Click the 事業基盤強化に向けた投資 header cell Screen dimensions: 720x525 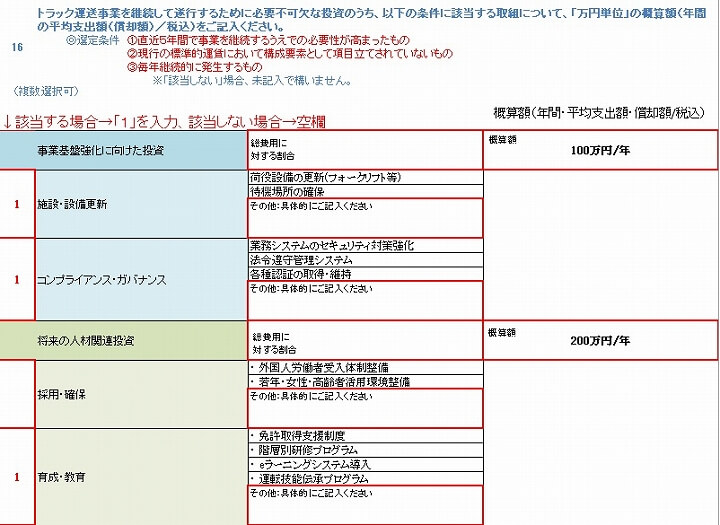click(124, 150)
